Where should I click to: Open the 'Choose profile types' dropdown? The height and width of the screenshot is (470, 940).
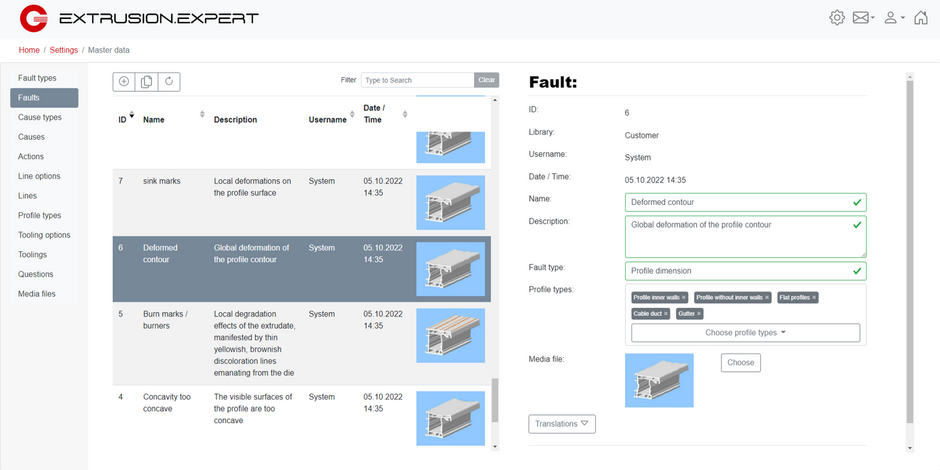pos(745,333)
